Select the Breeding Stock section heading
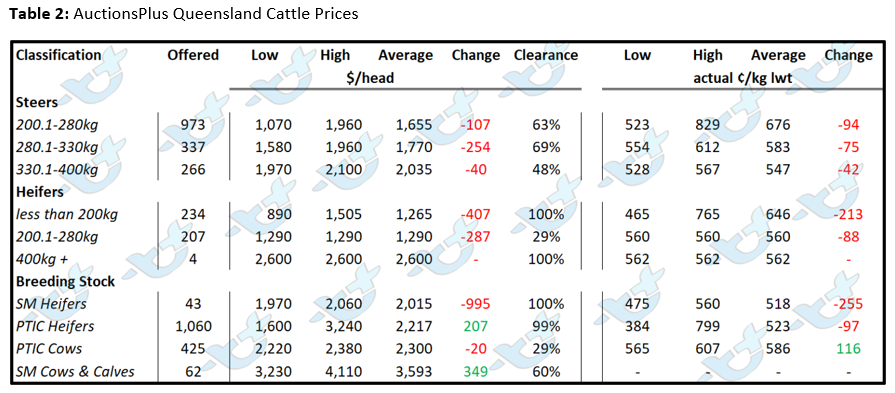Screen dimensions: 895x393 tap(66, 282)
